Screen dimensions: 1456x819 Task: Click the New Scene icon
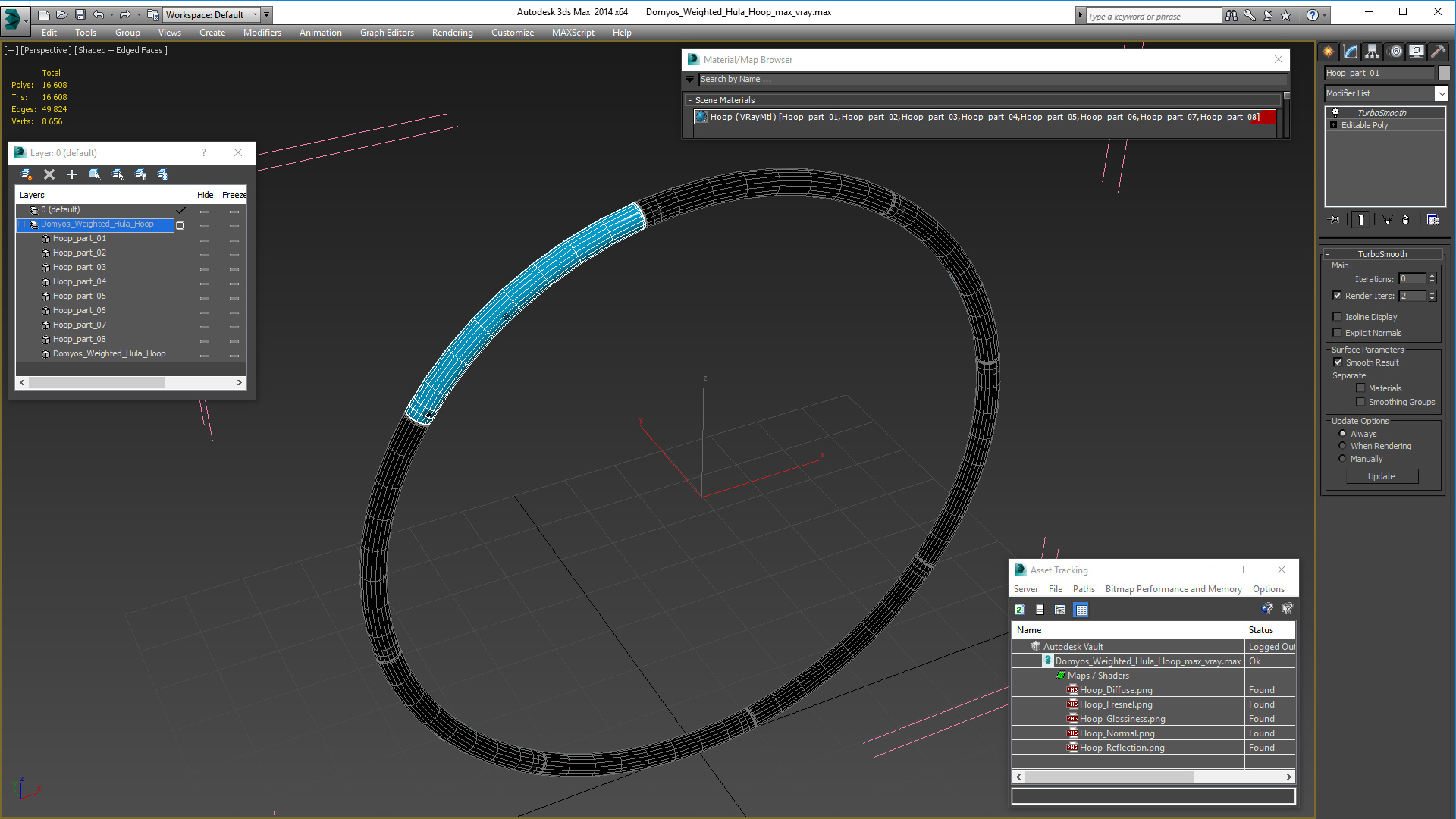click(44, 14)
